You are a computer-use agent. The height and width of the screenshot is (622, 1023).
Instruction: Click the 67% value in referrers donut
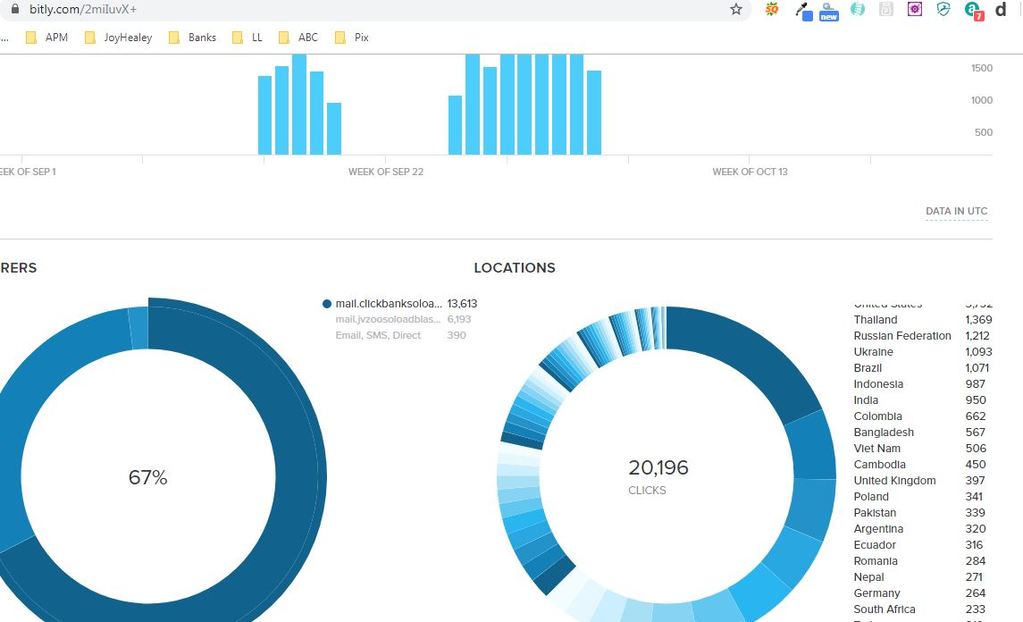[x=148, y=477]
